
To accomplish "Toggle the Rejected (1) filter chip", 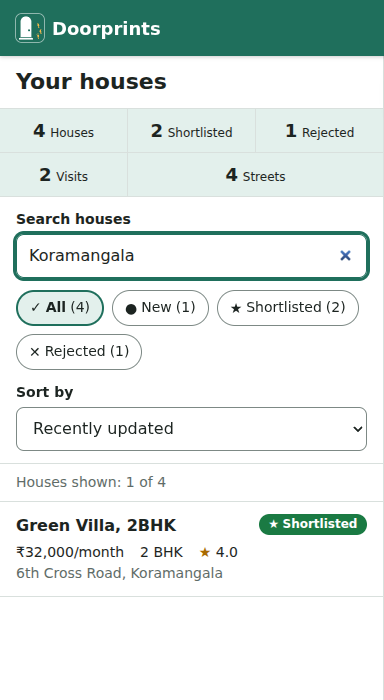I will (79, 352).
